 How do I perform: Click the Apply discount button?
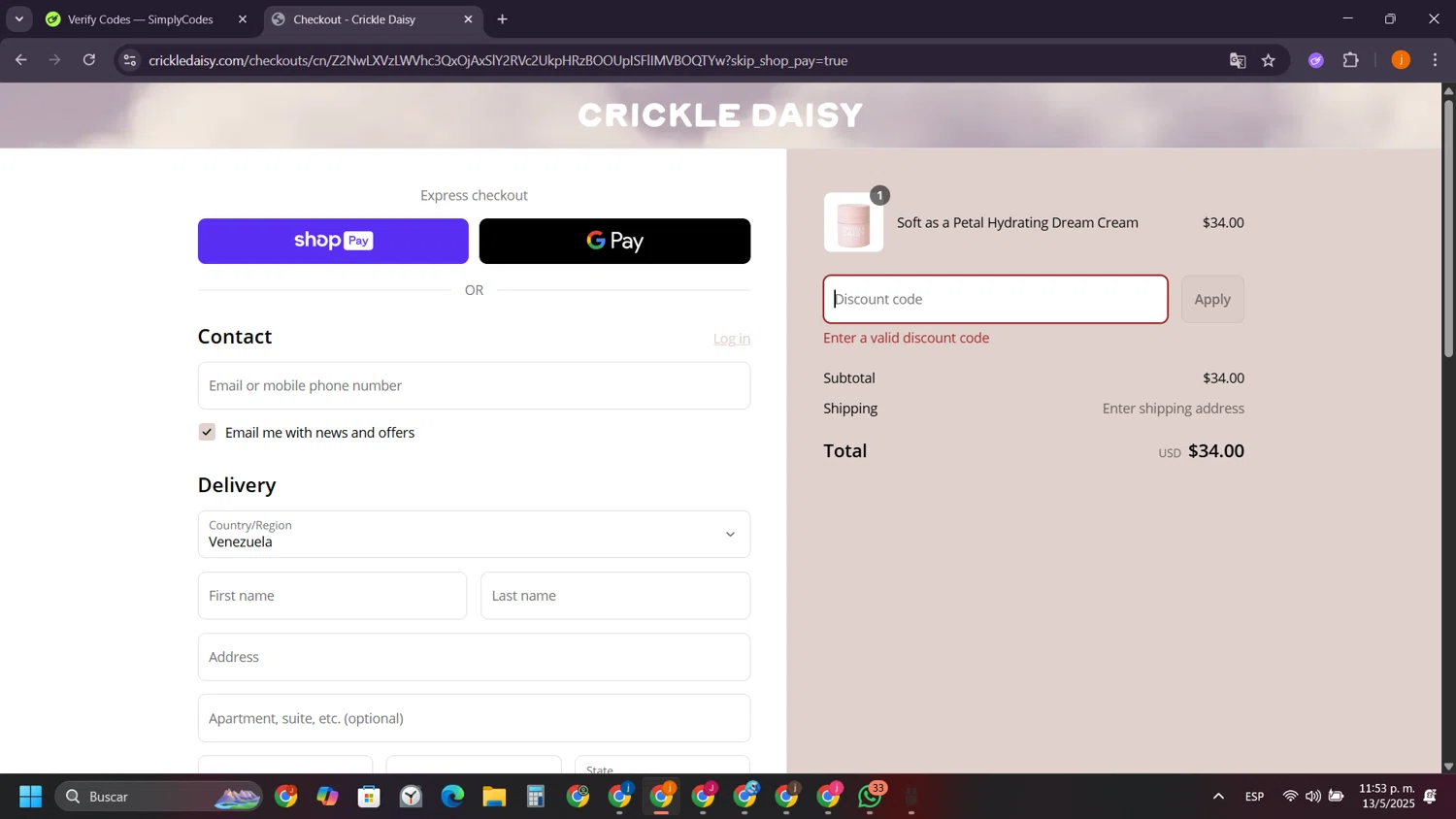pyautogui.click(x=1212, y=299)
